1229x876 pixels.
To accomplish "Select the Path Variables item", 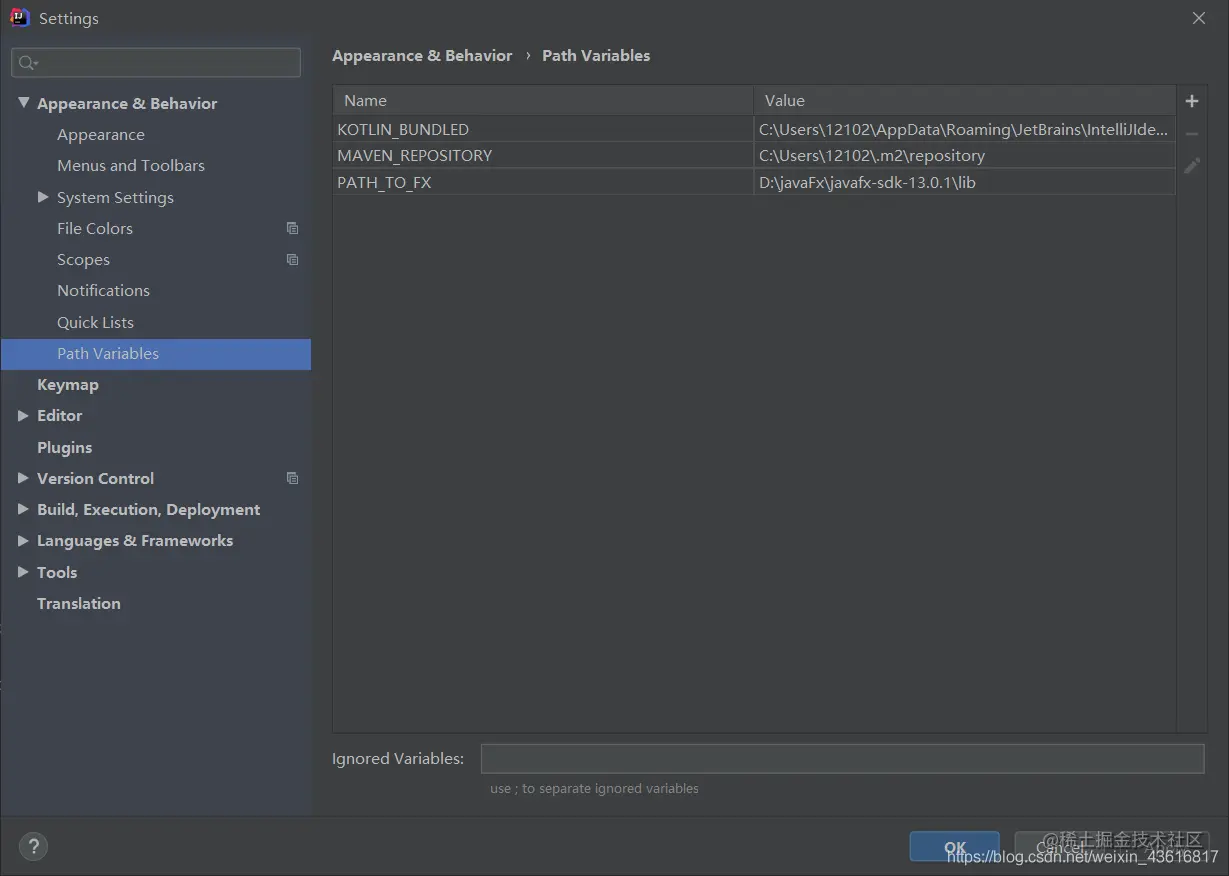I will pyautogui.click(x=156, y=354).
